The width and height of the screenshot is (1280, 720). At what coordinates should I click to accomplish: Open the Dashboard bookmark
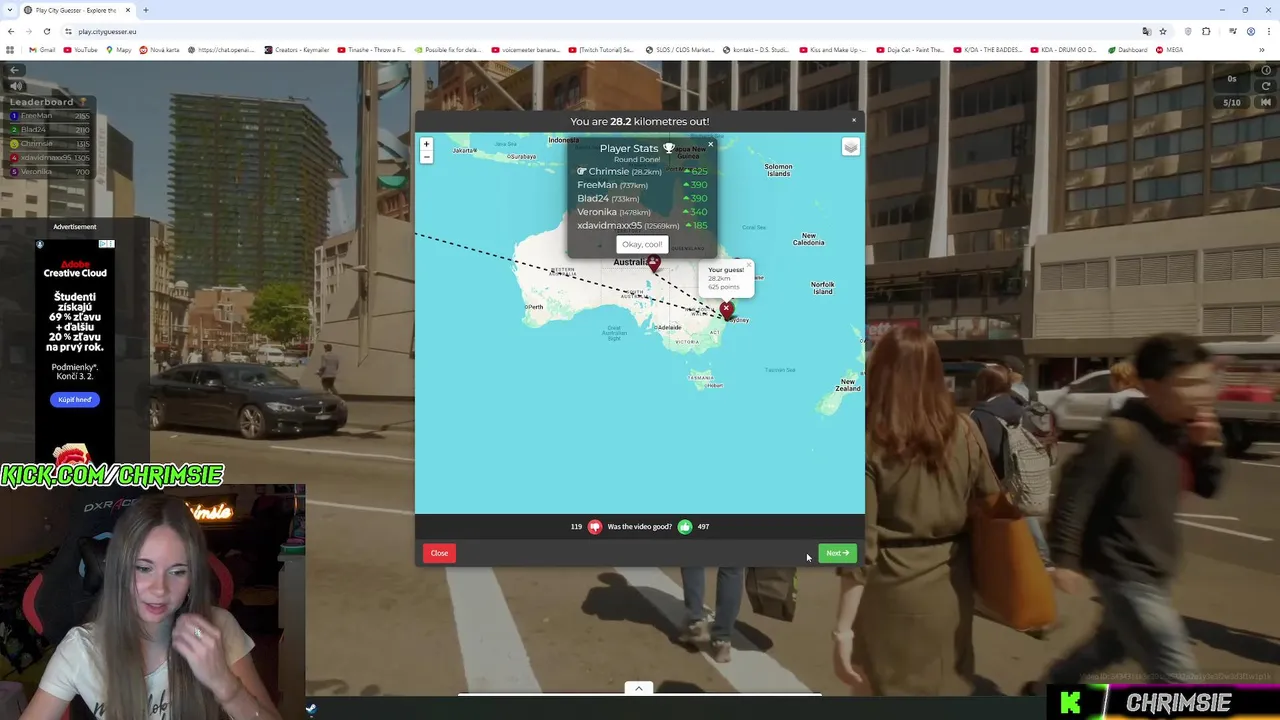click(x=1127, y=50)
